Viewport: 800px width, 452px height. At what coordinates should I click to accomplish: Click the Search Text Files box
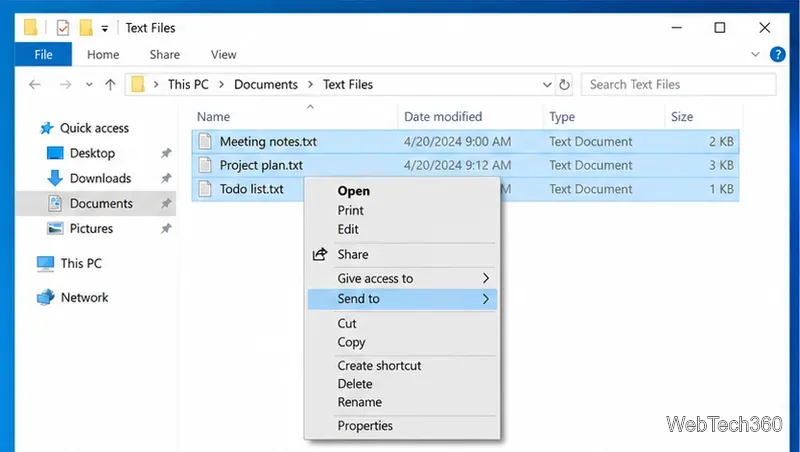point(679,84)
